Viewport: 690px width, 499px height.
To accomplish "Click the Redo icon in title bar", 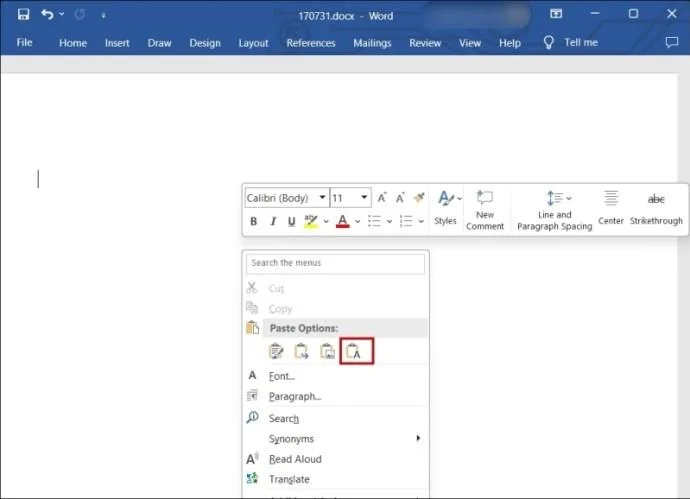I will [80, 15].
